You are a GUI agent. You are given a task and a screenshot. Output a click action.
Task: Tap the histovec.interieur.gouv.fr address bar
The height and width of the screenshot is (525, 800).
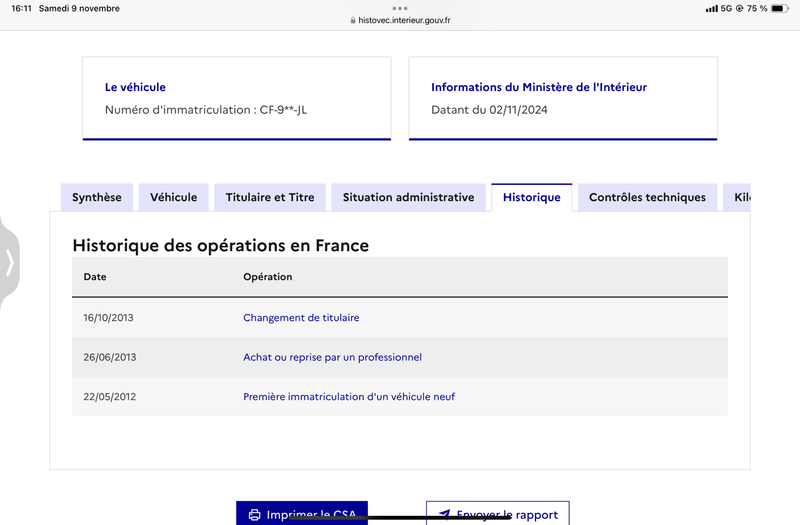(x=400, y=20)
